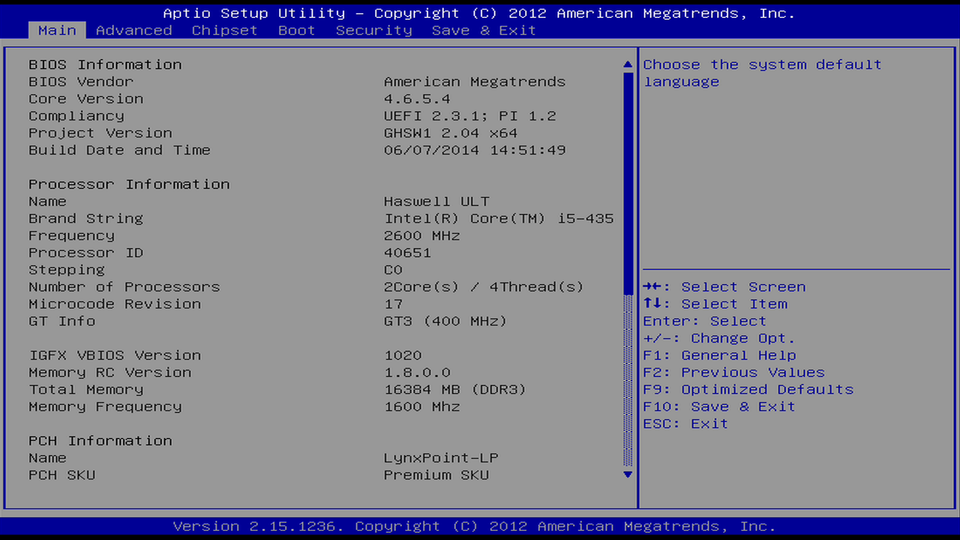This screenshot has height=540, width=960.
Task: Select the 'Processor ID' label
Action: (86, 253)
